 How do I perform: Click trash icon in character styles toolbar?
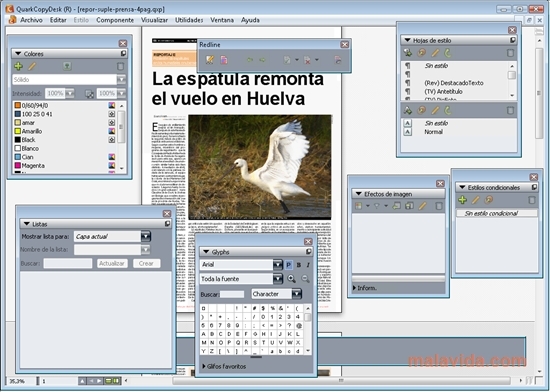[510, 110]
